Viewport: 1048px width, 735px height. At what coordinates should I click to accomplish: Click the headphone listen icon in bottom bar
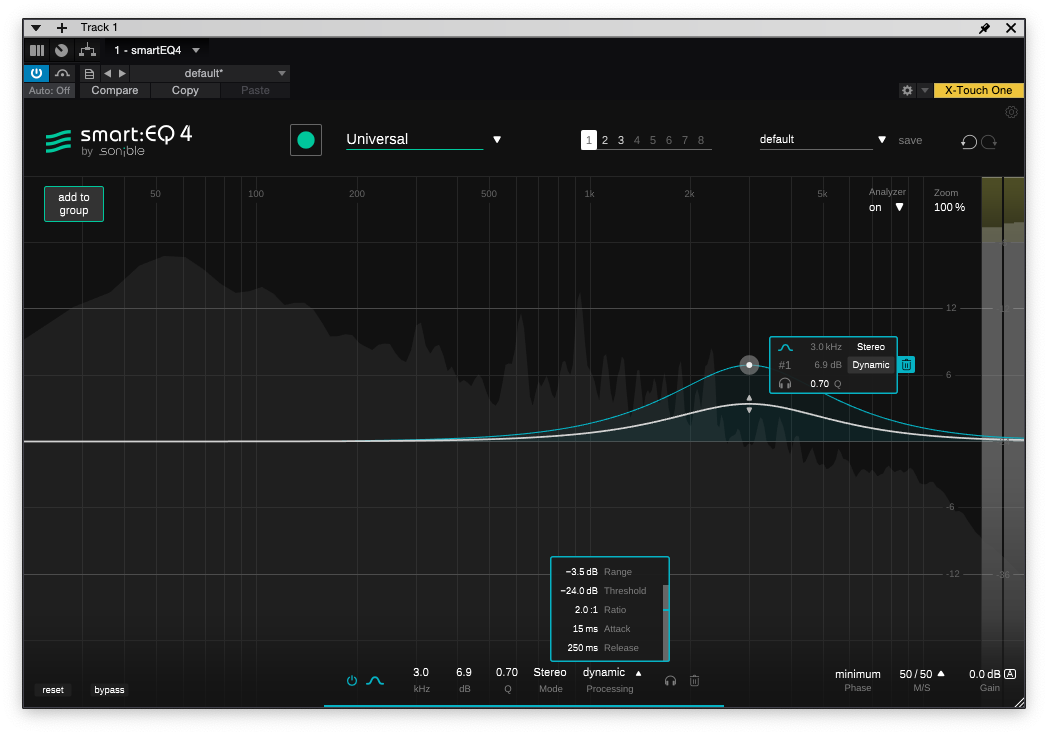click(x=670, y=680)
